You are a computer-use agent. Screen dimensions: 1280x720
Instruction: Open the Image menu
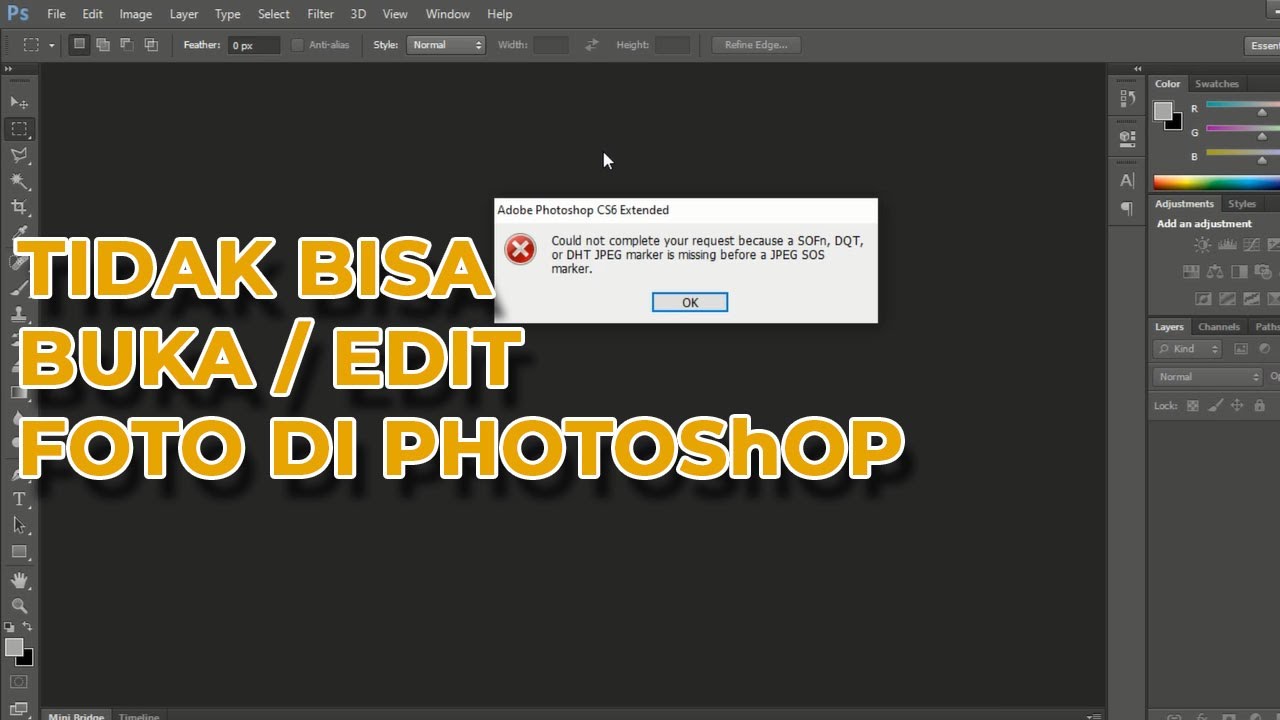[136, 14]
